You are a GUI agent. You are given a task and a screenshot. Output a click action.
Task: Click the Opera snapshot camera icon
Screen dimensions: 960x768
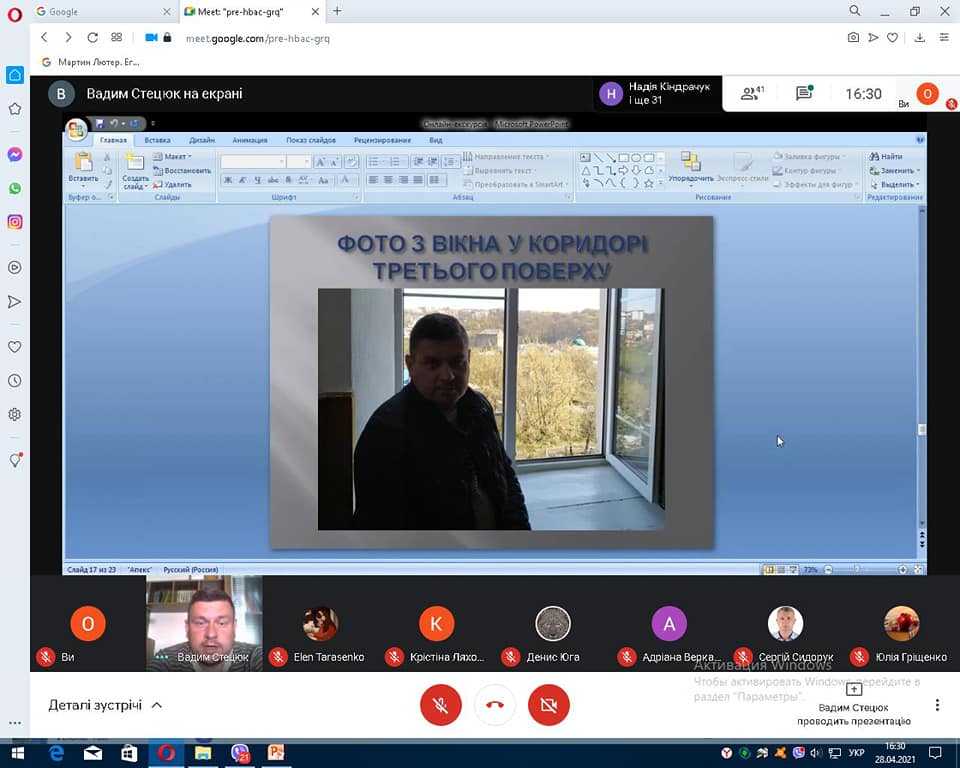[853, 38]
